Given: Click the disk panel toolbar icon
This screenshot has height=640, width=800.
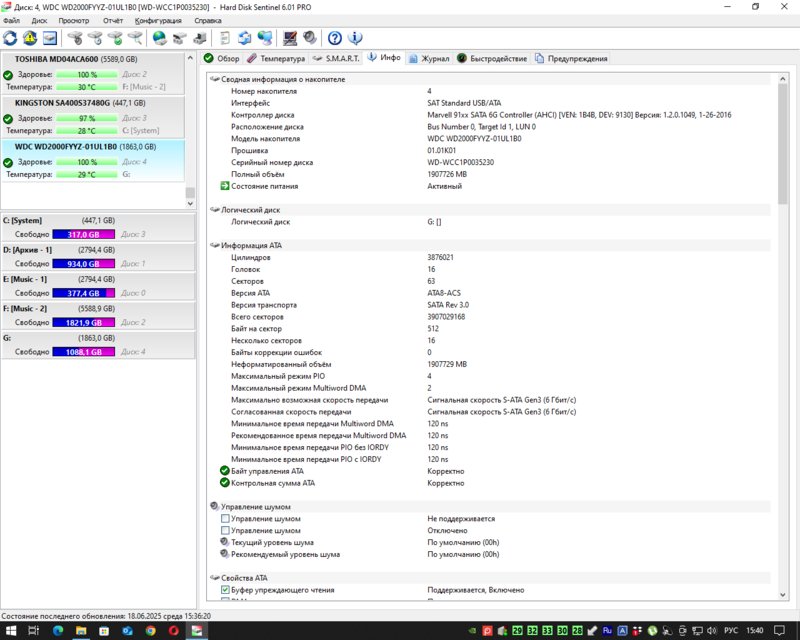Looking at the screenshot, I should tap(49, 38).
